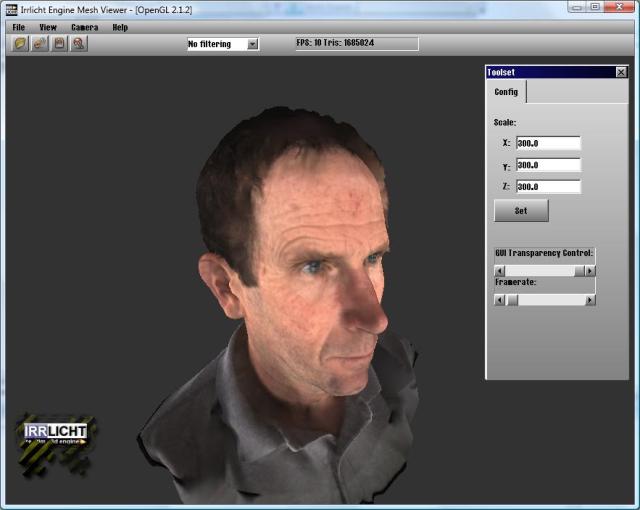Click the Open Toolset toolbar icon
640x510 pixels.
coord(40,44)
